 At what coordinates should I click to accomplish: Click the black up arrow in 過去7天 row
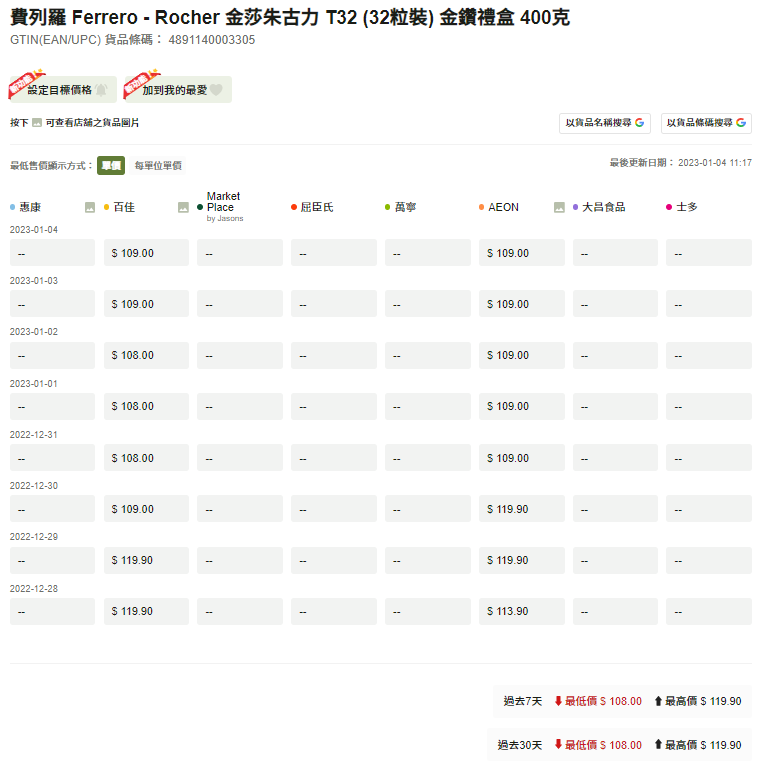(x=658, y=701)
